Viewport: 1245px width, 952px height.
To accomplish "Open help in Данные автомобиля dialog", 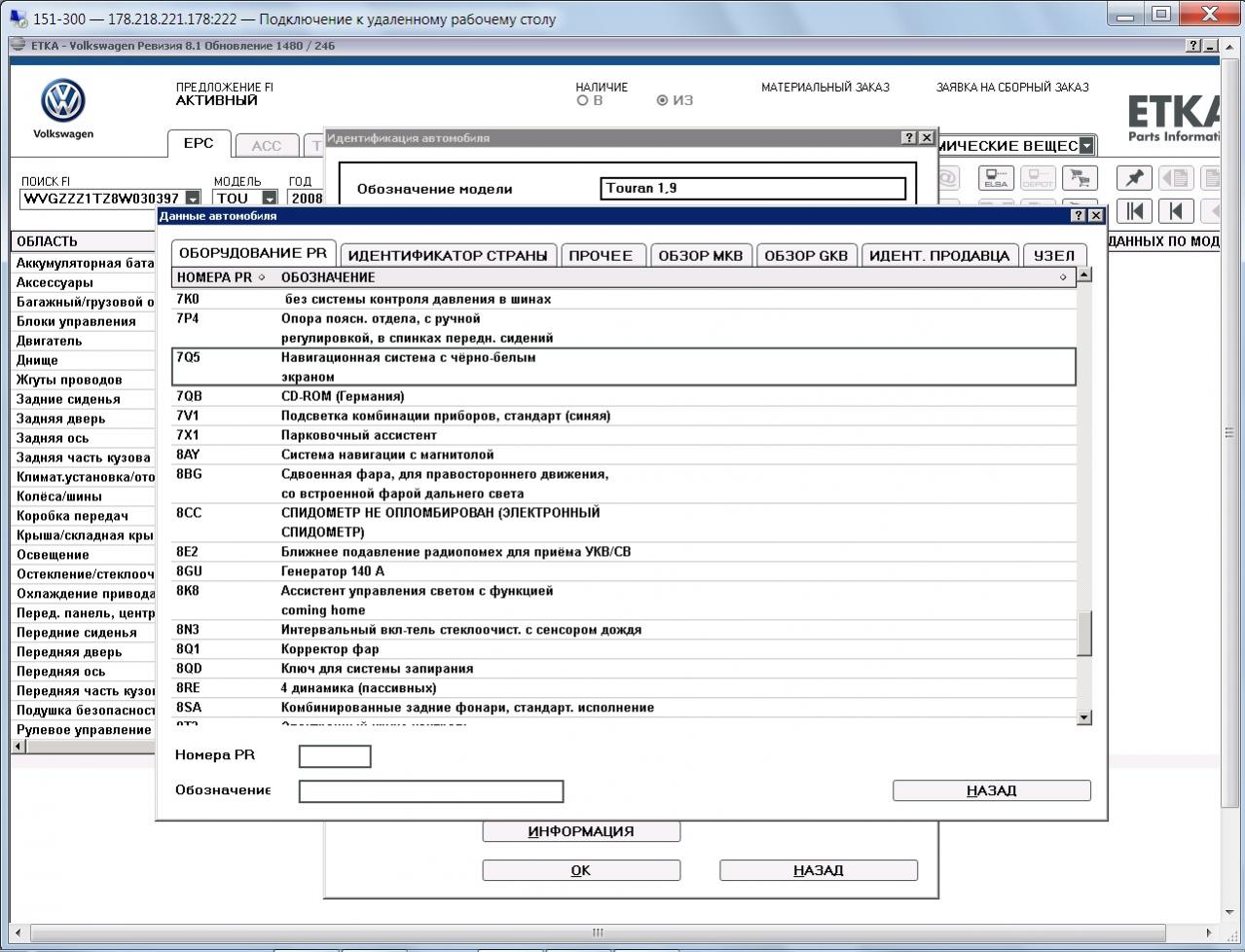I will pyautogui.click(x=1079, y=215).
